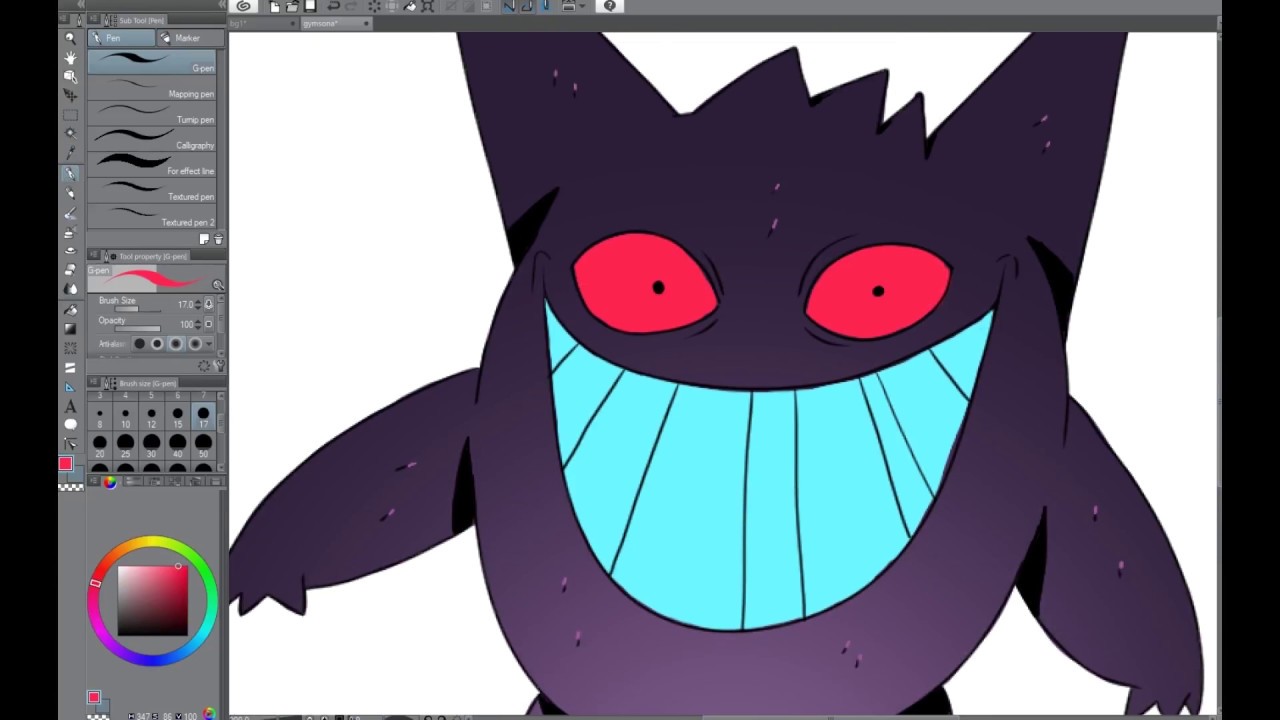Open command bar display dropdown arrow

582,6
